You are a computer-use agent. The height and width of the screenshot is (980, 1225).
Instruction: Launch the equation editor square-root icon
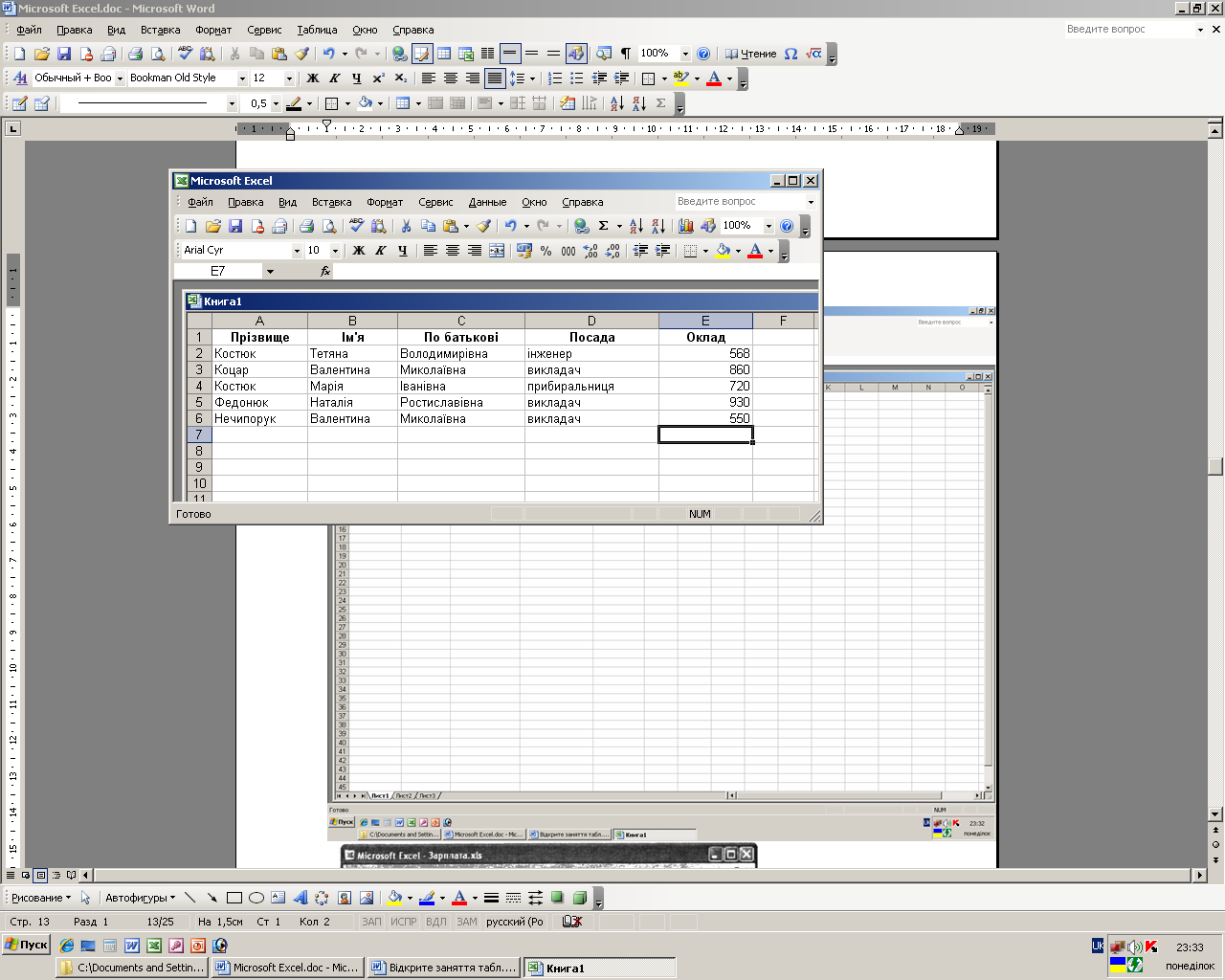[813, 54]
